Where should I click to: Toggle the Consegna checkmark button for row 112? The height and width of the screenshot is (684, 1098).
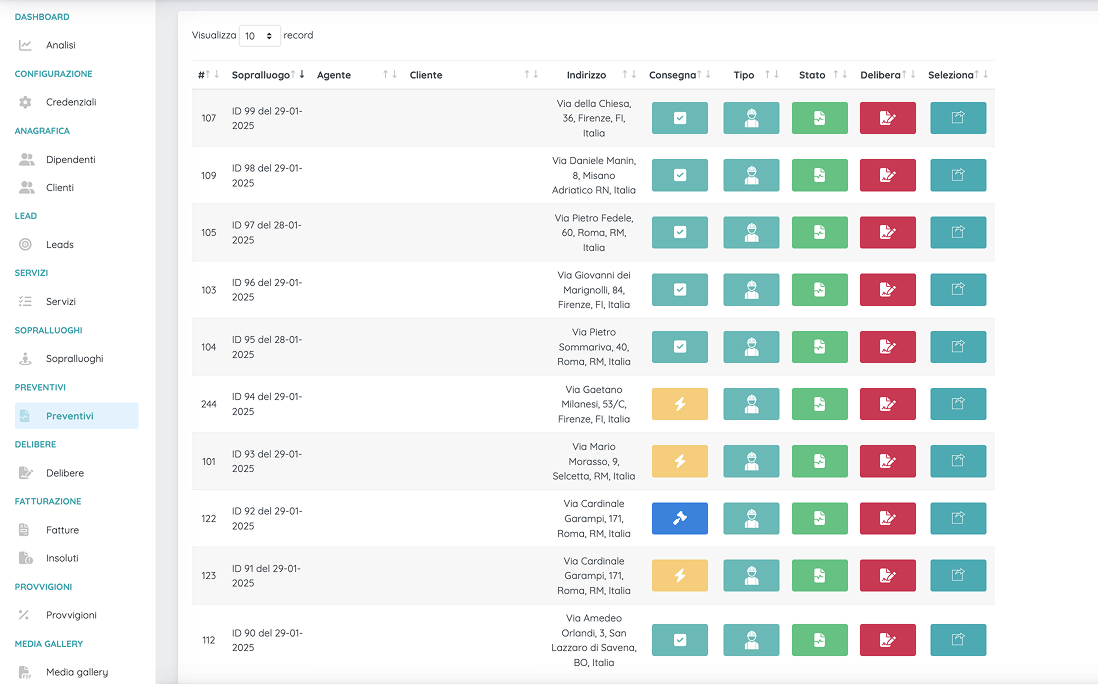coord(679,640)
